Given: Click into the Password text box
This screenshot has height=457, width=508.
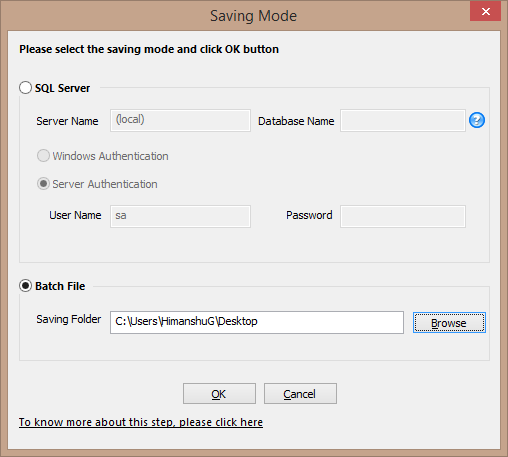Looking at the screenshot, I should pos(403,216).
